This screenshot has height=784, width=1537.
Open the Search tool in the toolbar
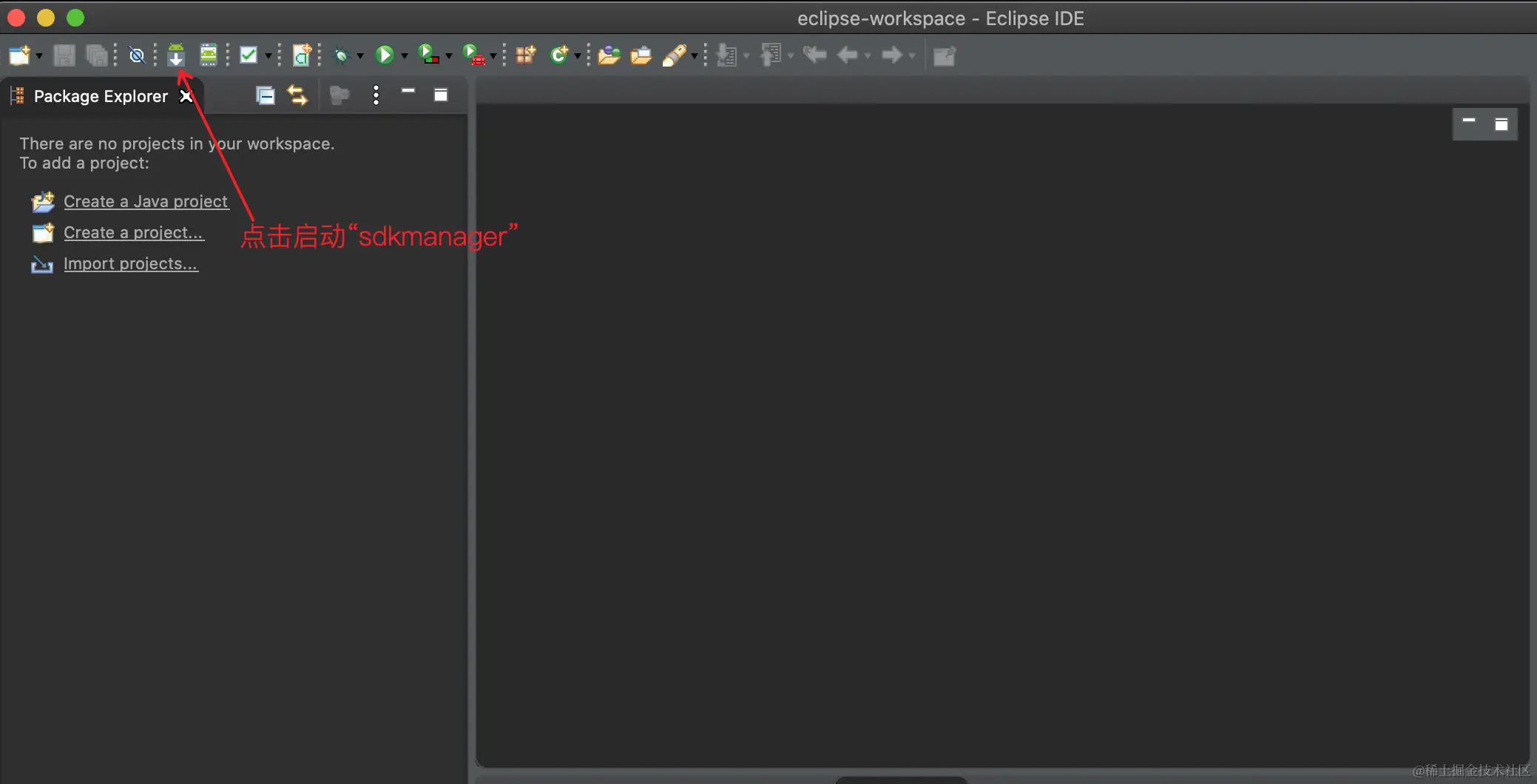coord(675,55)
